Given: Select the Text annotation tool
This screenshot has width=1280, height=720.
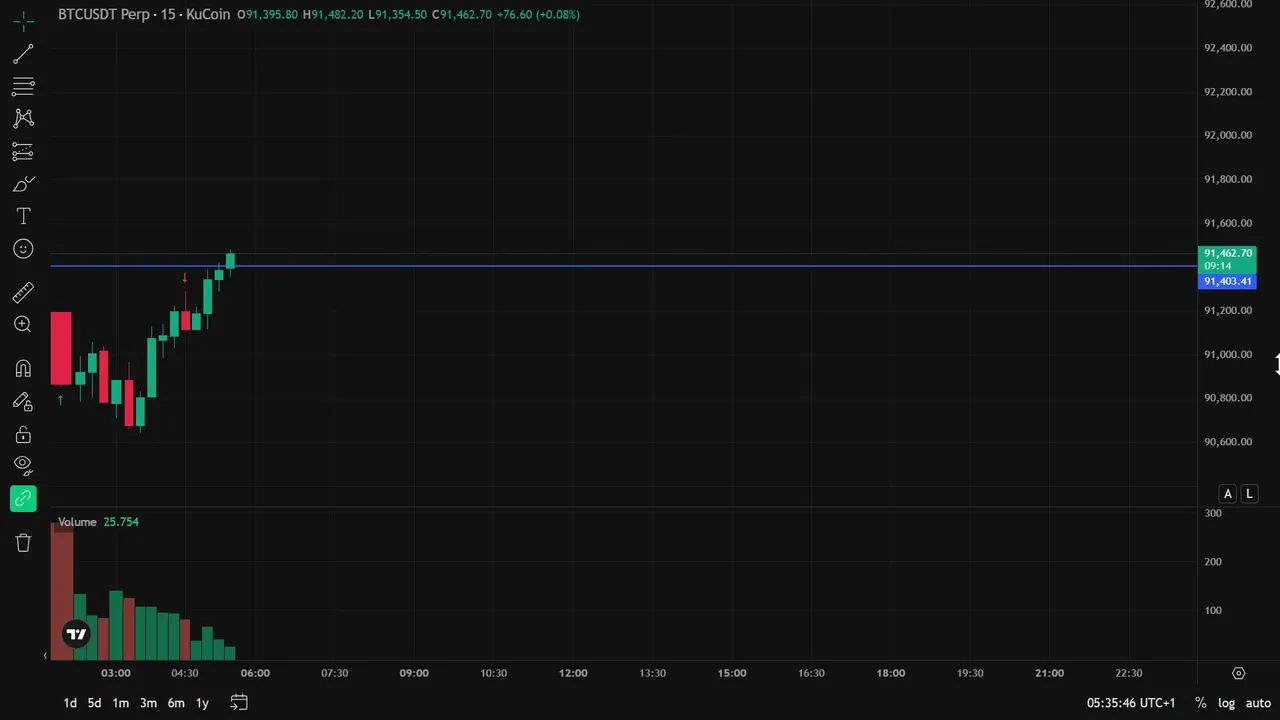Looking at the screenshot, I should 24,216.
